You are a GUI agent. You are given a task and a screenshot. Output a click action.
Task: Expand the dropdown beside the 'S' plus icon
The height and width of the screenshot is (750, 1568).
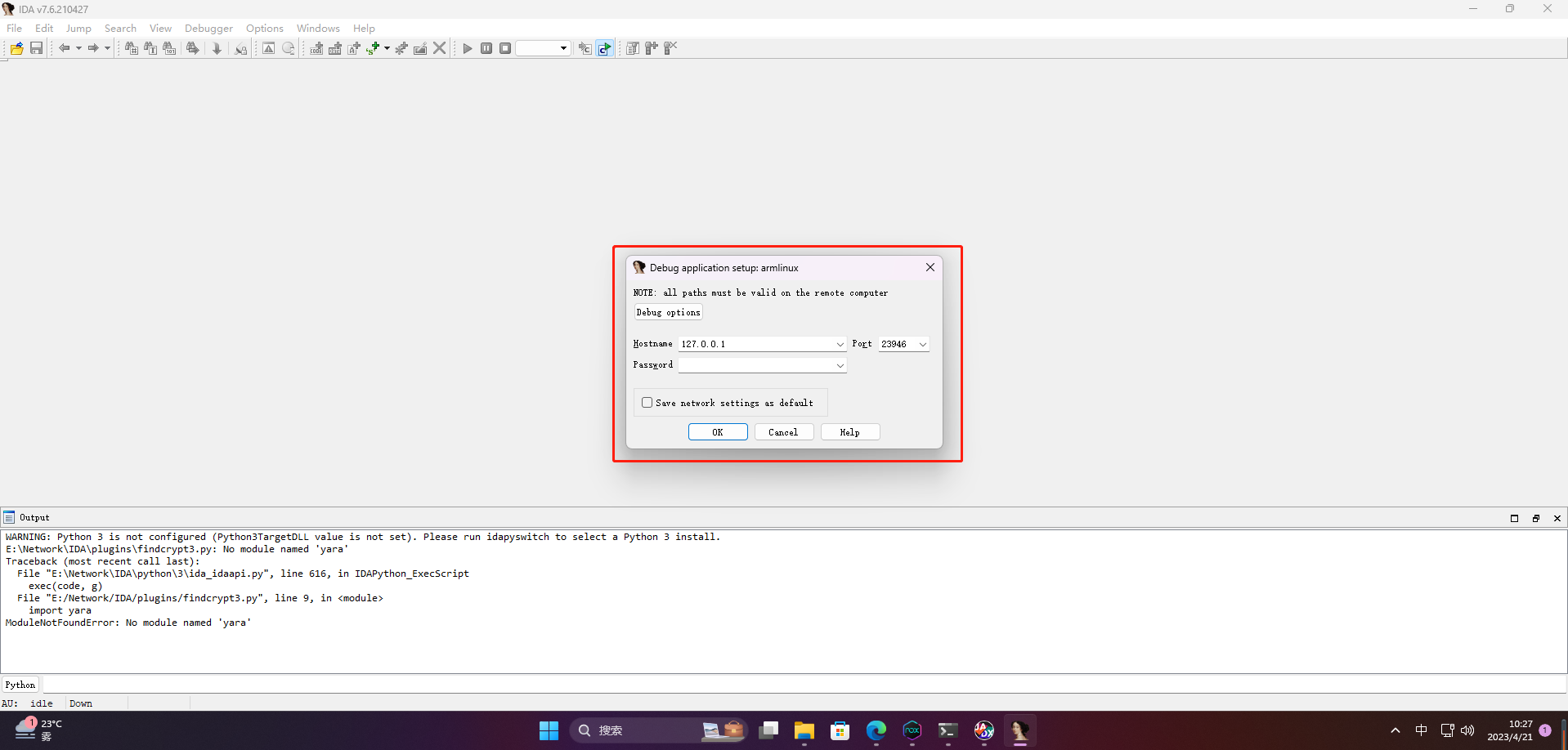coord(387,48)
